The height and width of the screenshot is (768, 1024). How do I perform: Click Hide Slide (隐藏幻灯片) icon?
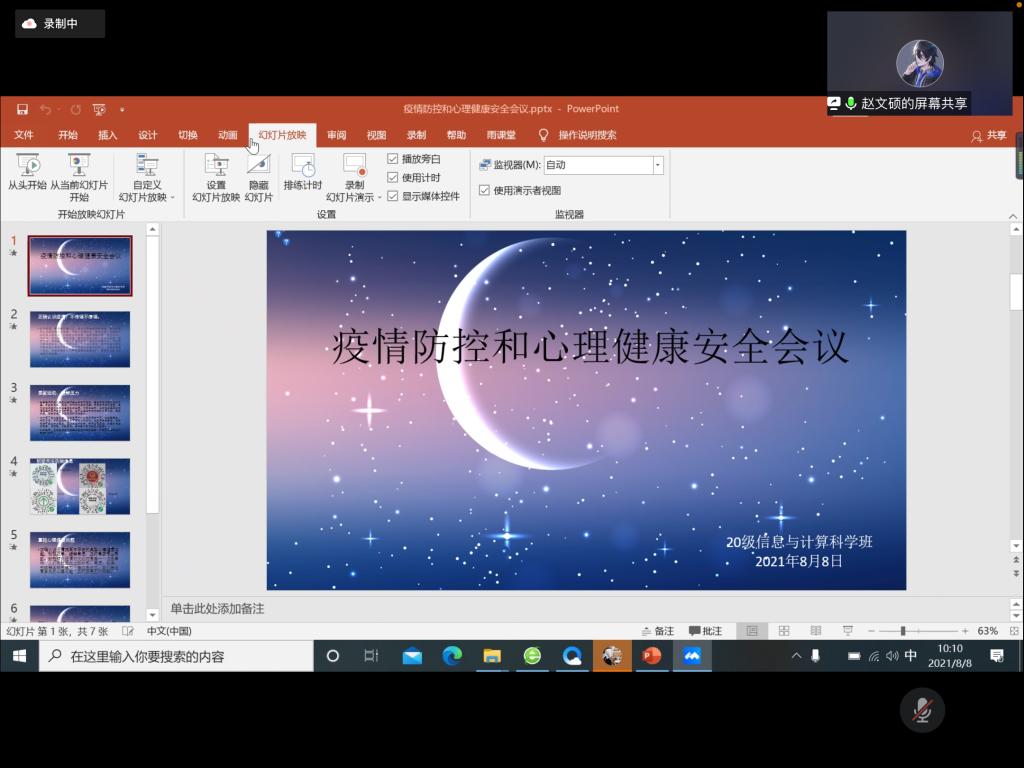point(258,166)
